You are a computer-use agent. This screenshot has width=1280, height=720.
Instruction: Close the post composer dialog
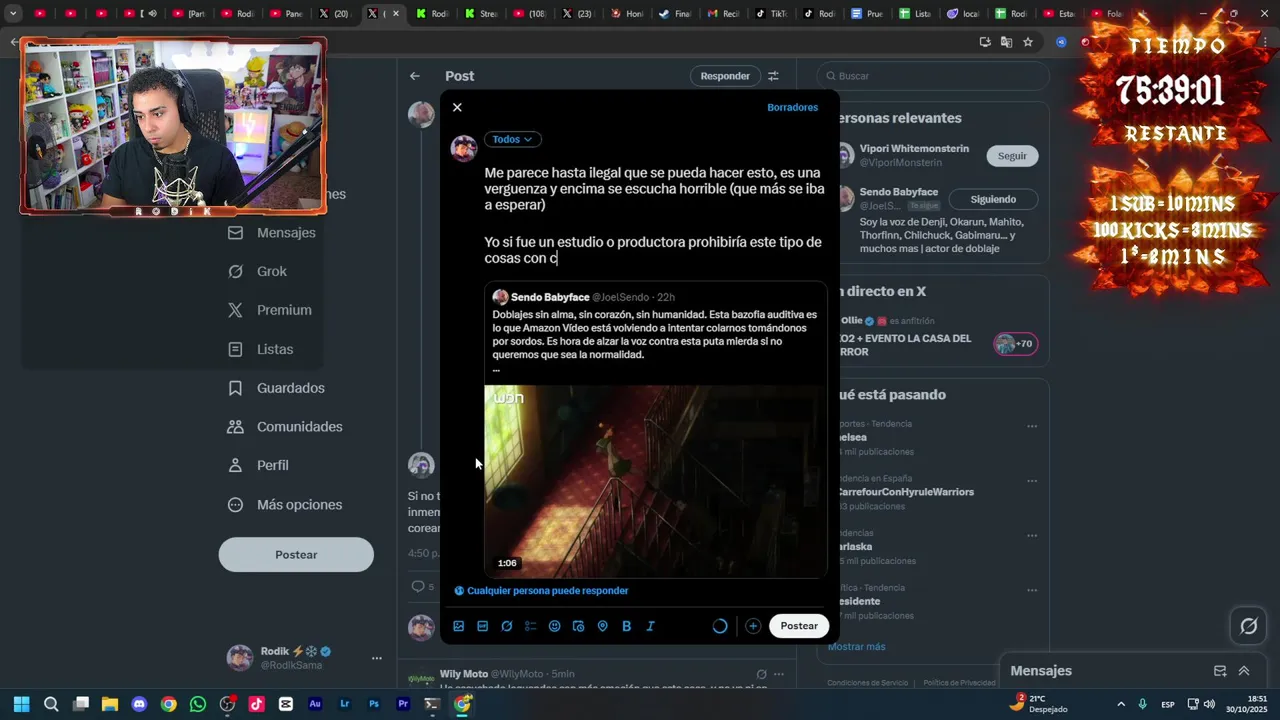(457, 107)
